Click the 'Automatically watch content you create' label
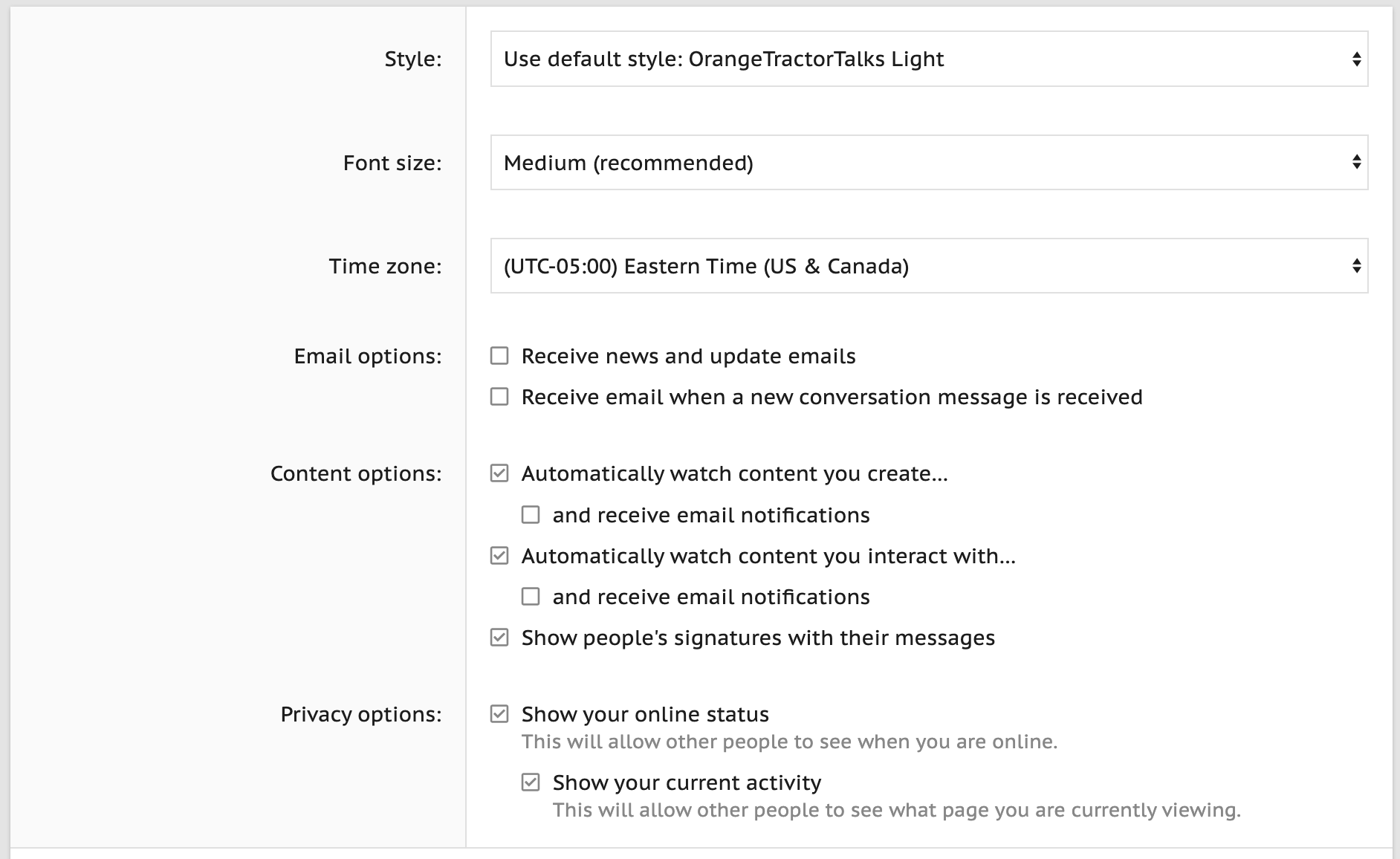Image resolution: width=1400 pixels, height=859 pixels. 734,473
